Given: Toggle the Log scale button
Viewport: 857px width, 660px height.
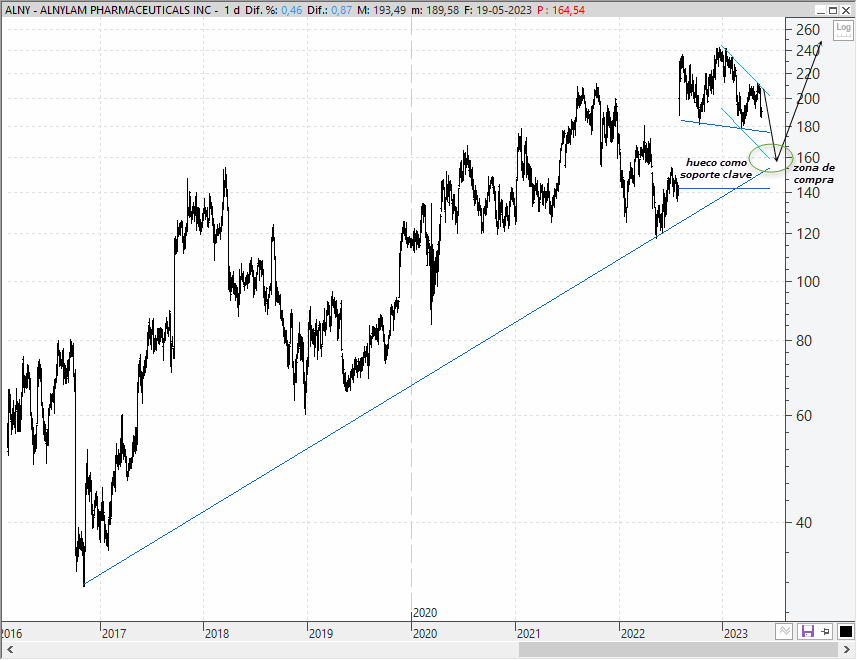Looking at the screenshot, I should pyautogui.click(x=843, y=30).
